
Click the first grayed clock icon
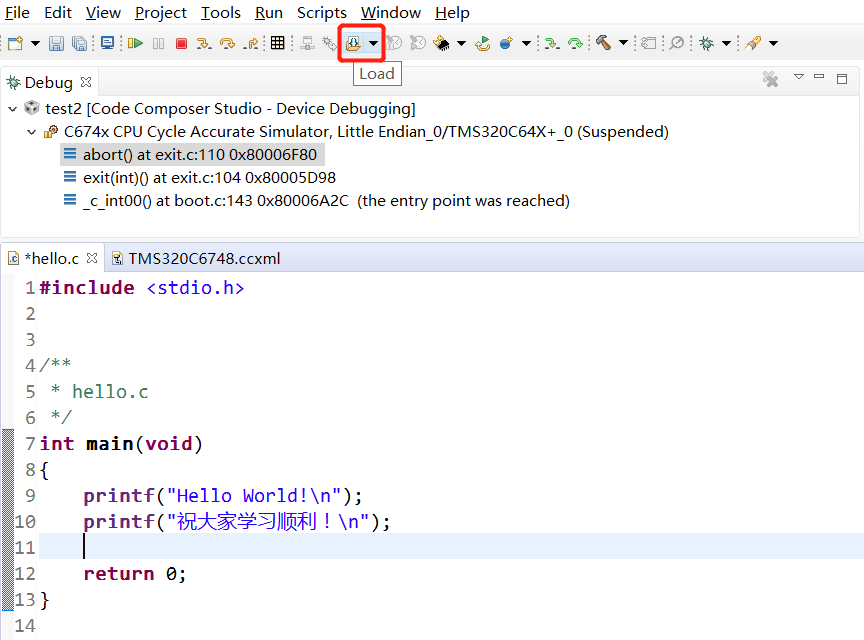(394, 43)
